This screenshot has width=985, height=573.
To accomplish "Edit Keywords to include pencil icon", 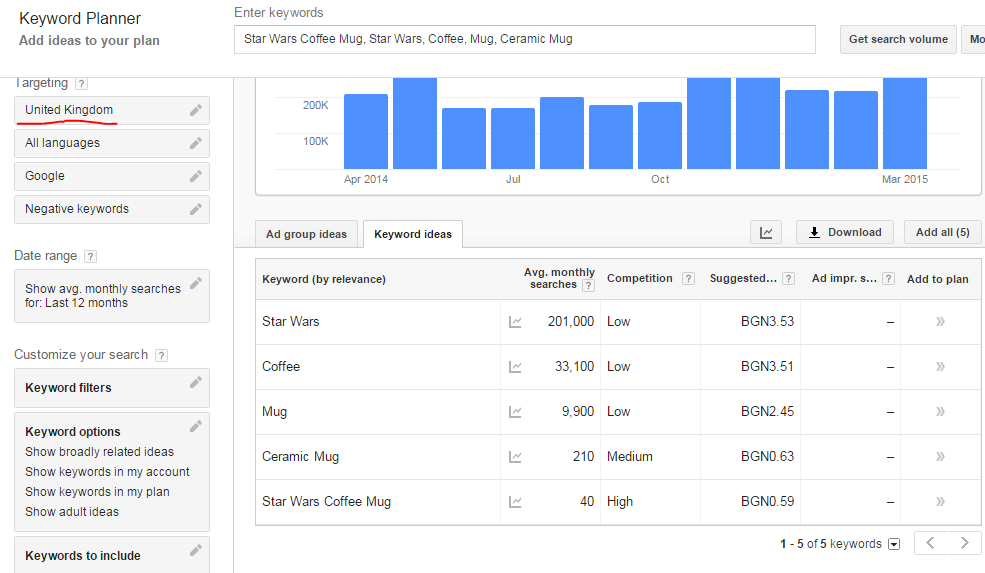I will tap(196, 550).
